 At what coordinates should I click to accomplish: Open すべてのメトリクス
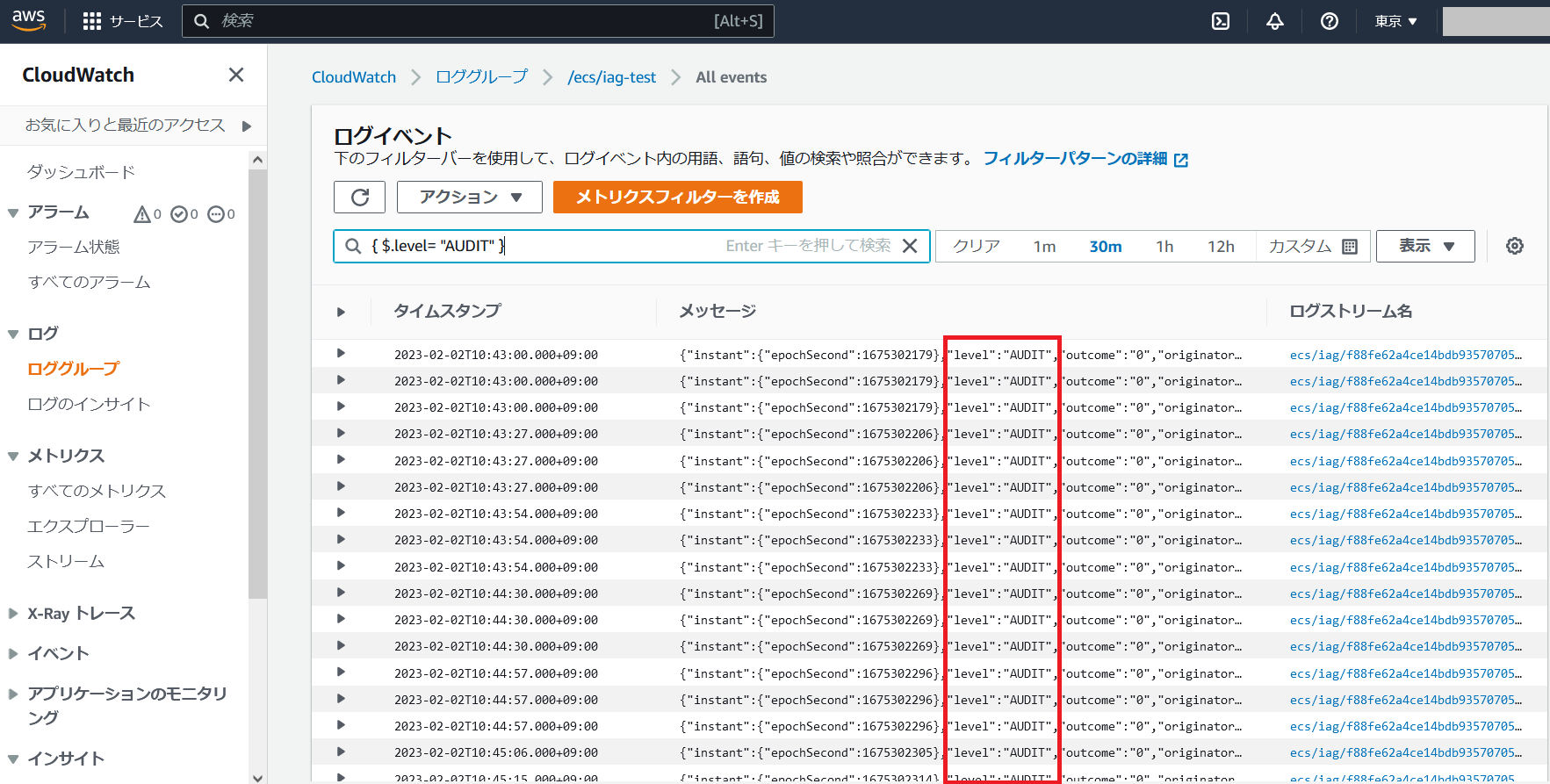(97, 491)
